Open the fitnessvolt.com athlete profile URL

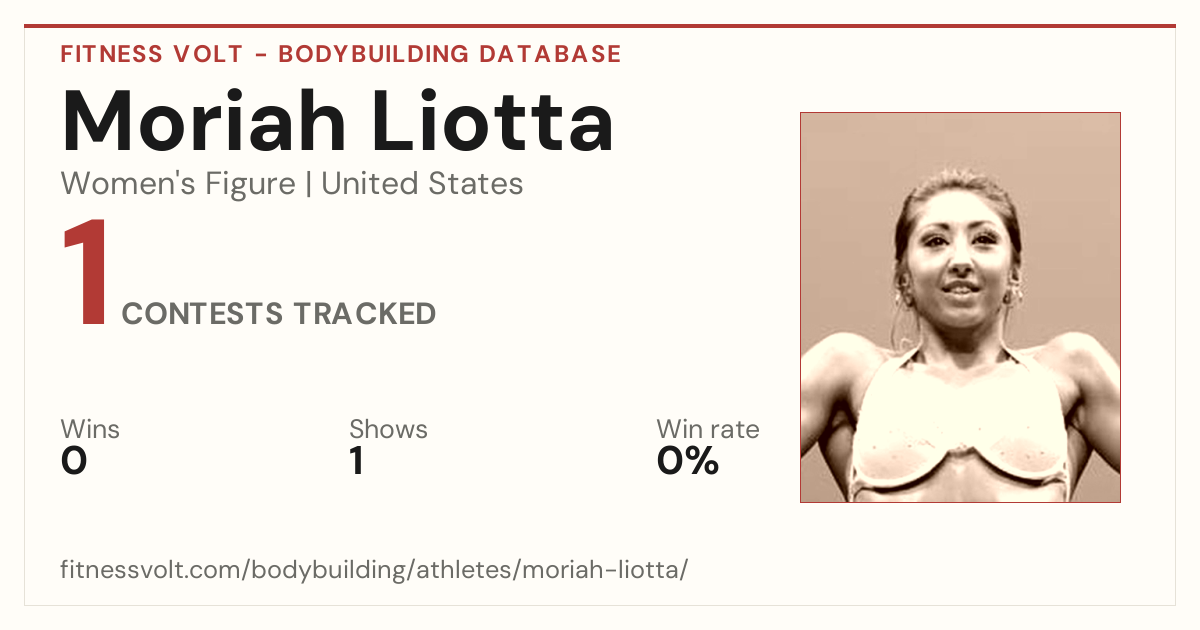(375, 571)
